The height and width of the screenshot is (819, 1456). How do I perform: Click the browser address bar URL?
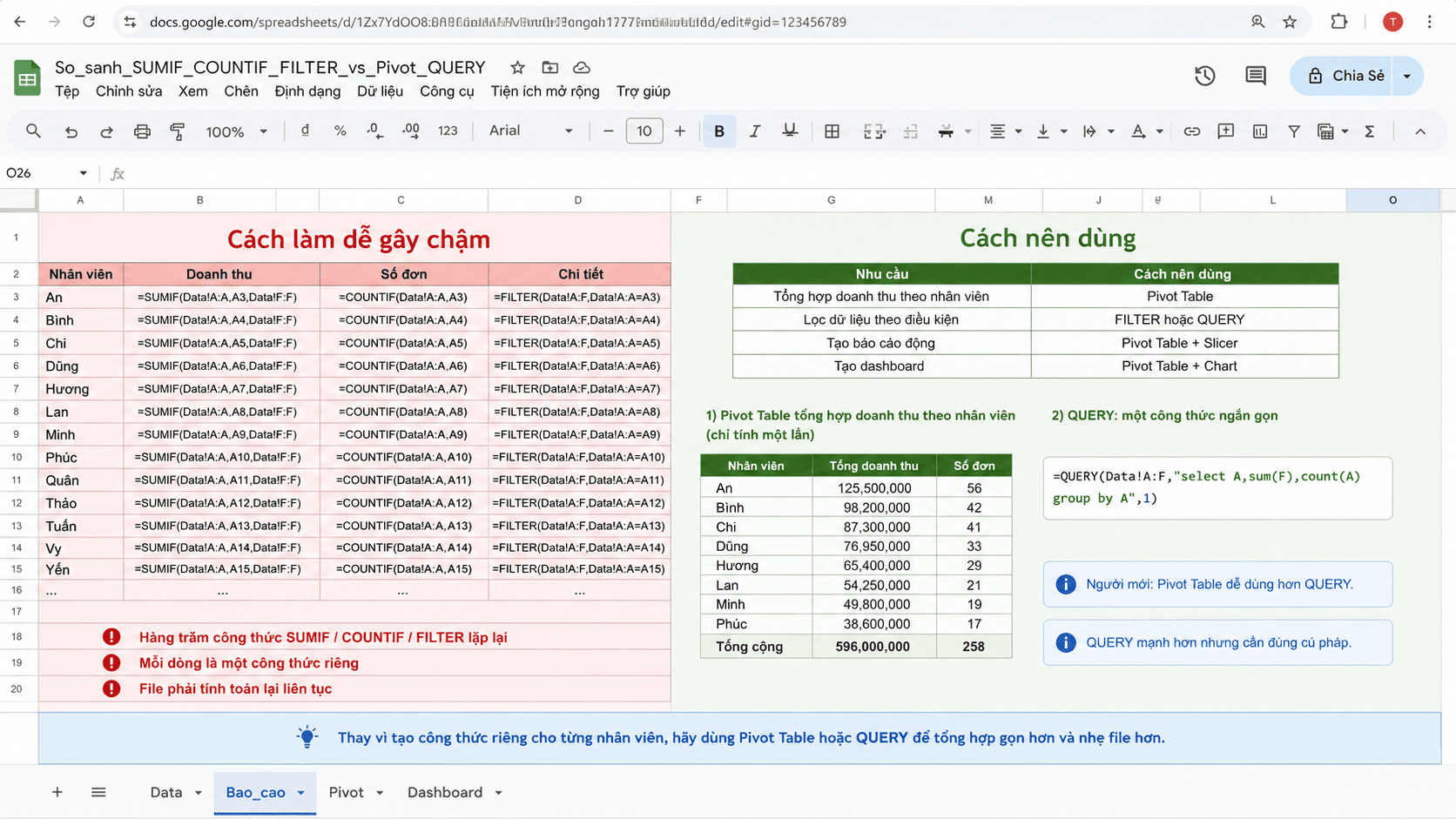[497, 22]
